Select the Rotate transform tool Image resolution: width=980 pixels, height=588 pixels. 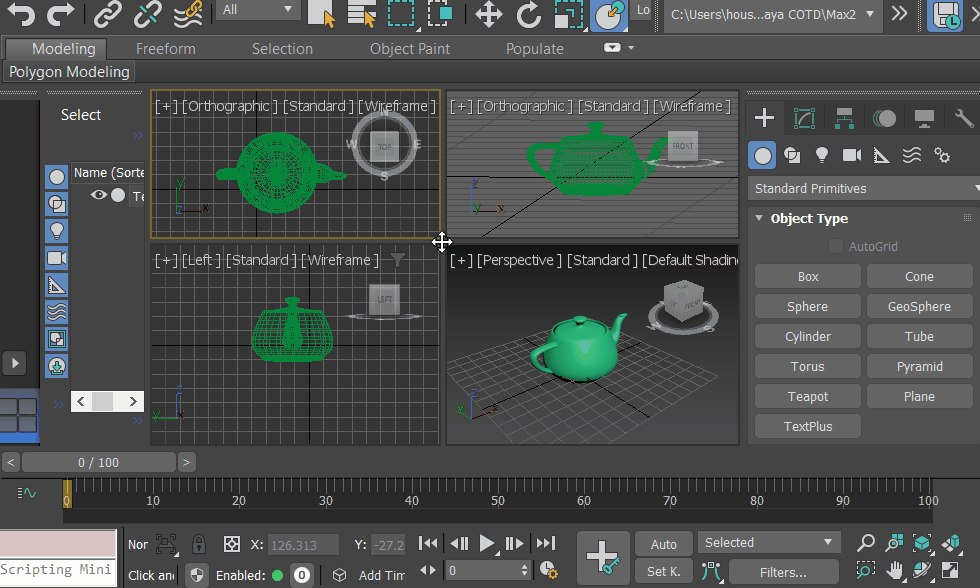point(529,14)
